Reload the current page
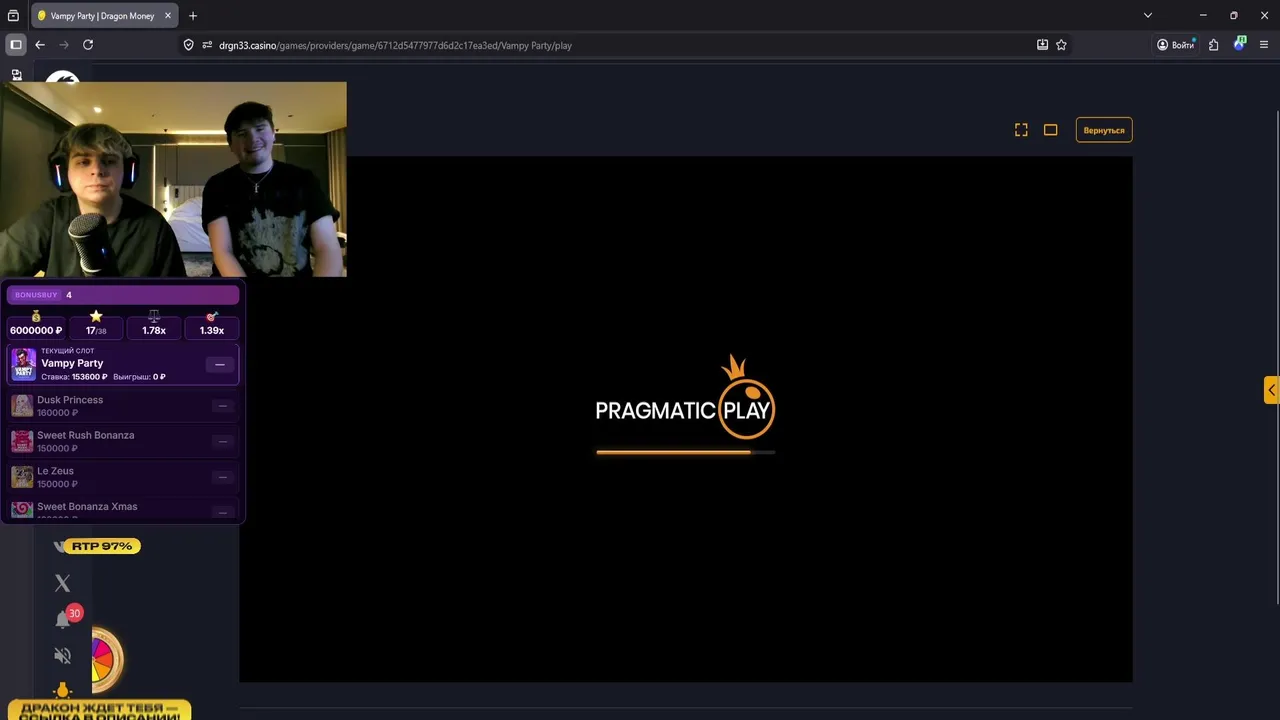This screenshot has width=1280, height=720. pyautogui.click(x=88, y=45)
